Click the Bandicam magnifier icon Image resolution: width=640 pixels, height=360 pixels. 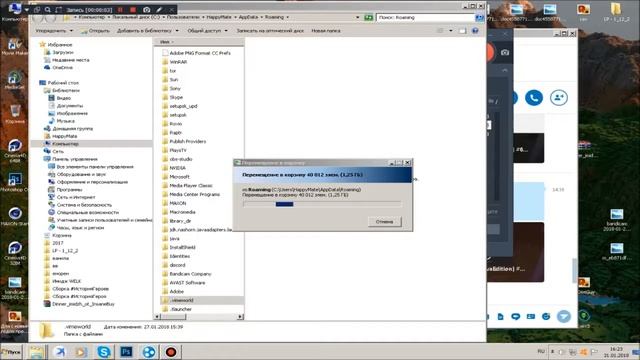(48, 9)
